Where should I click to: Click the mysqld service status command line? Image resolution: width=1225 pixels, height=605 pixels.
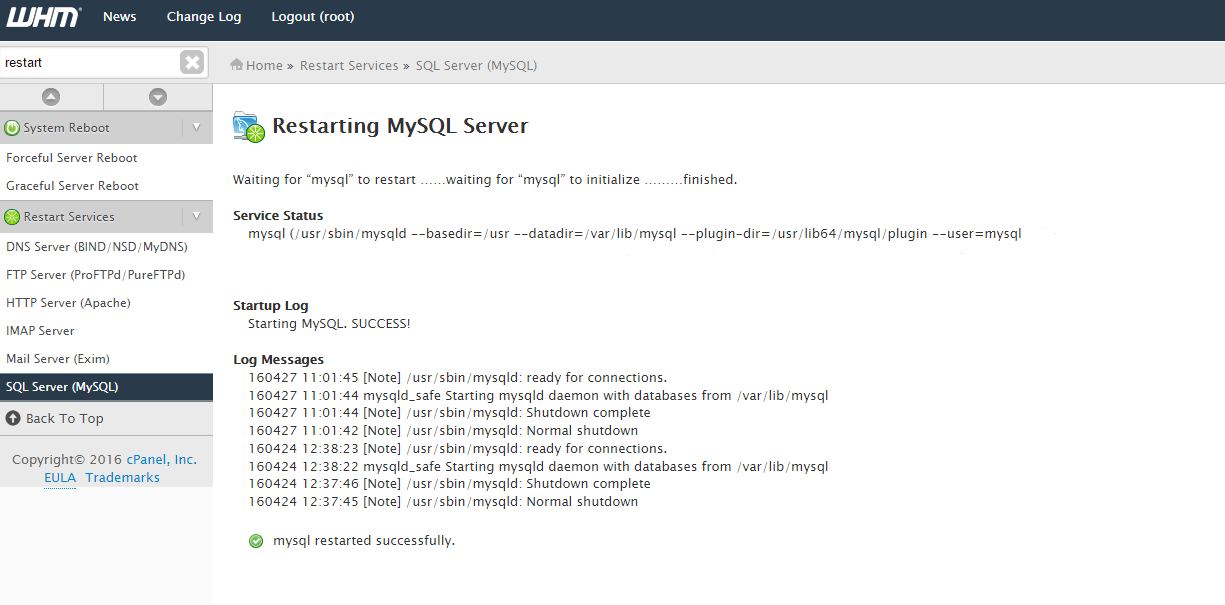(x=636, y=234)
